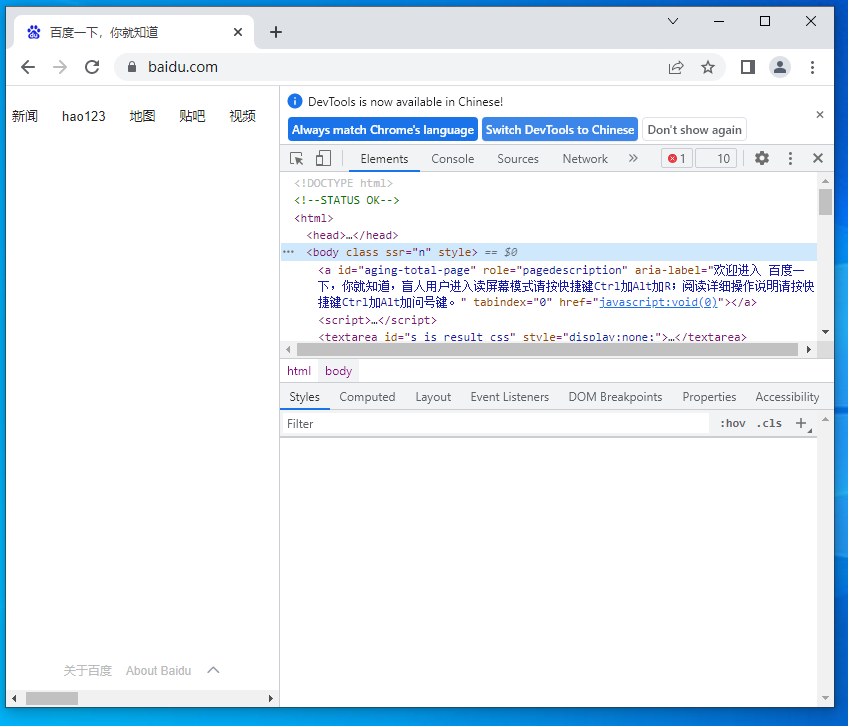This screenshot has width=848, height=726.
Task: Select the DOCTYPE html line
Action: (x=343, y=183)
